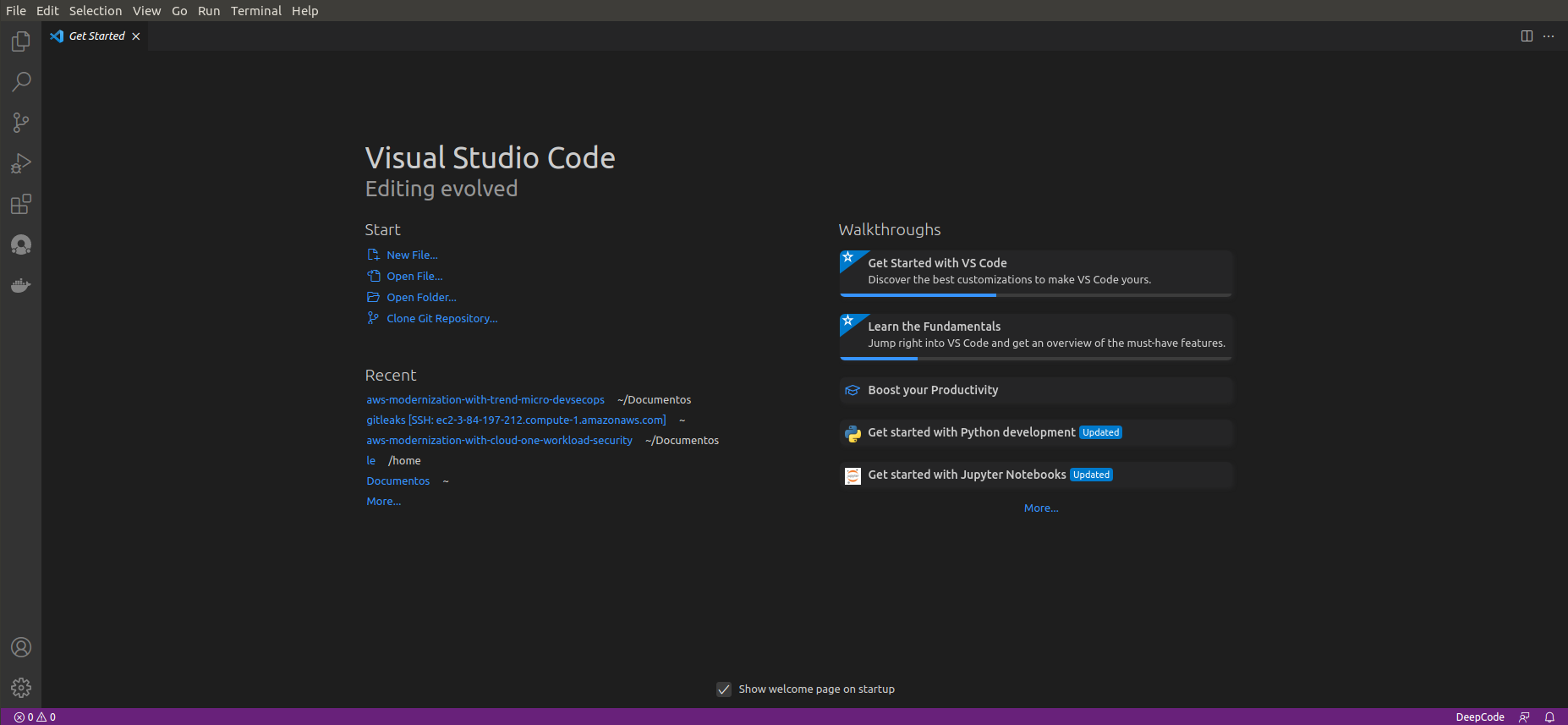Open the Extensions view icon

tap(20, 204)
